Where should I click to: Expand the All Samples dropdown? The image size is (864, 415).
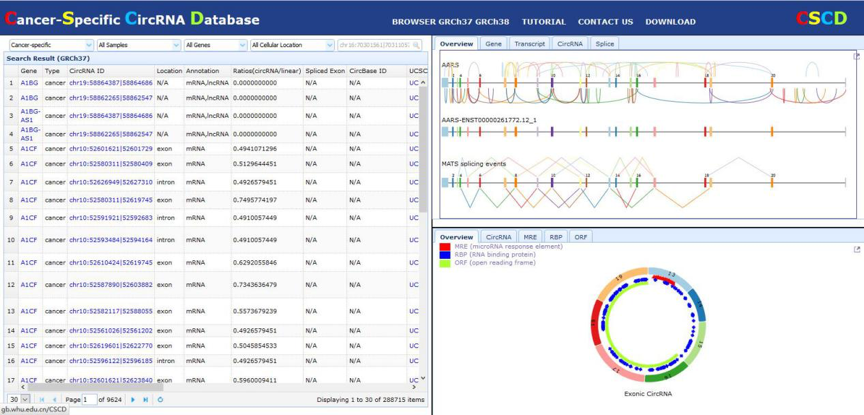point(138,45)
